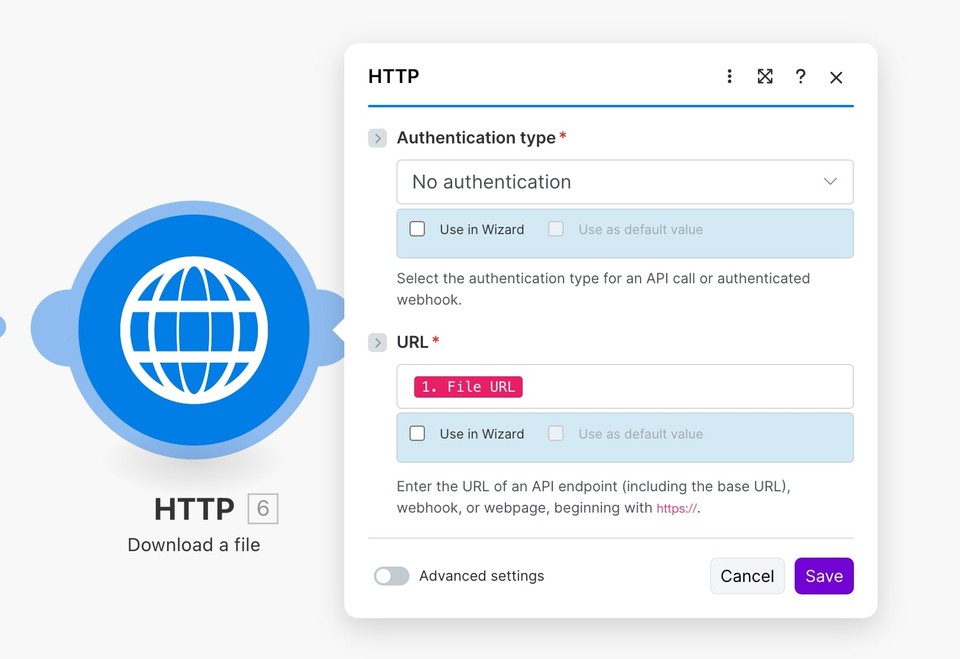Cancel the HTTP module changes
960x659 pixels.
pyautogui.click(x=746, y=576)
